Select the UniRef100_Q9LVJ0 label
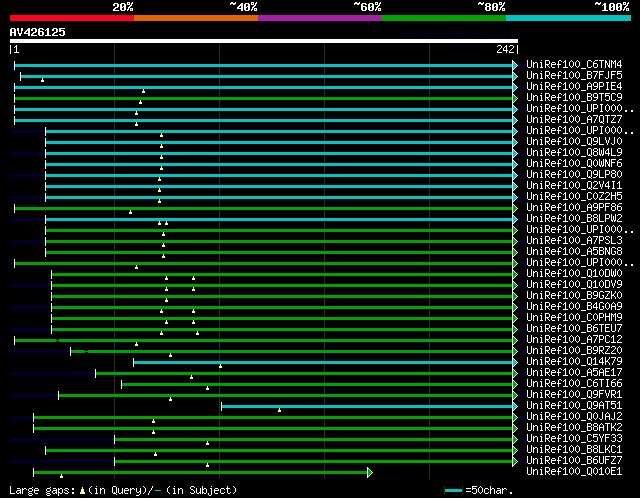 click(x=574, y=142)
